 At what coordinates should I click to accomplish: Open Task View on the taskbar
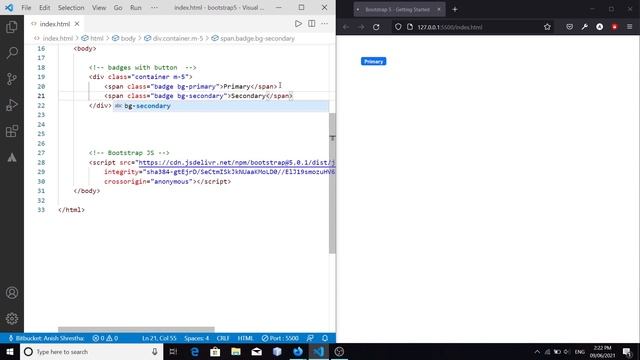coord(173,351)
